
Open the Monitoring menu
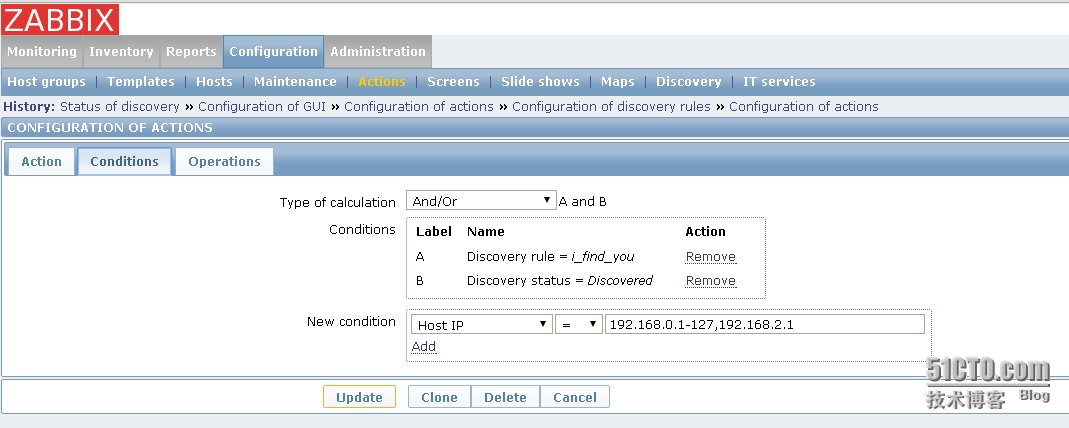pos(42,52)
